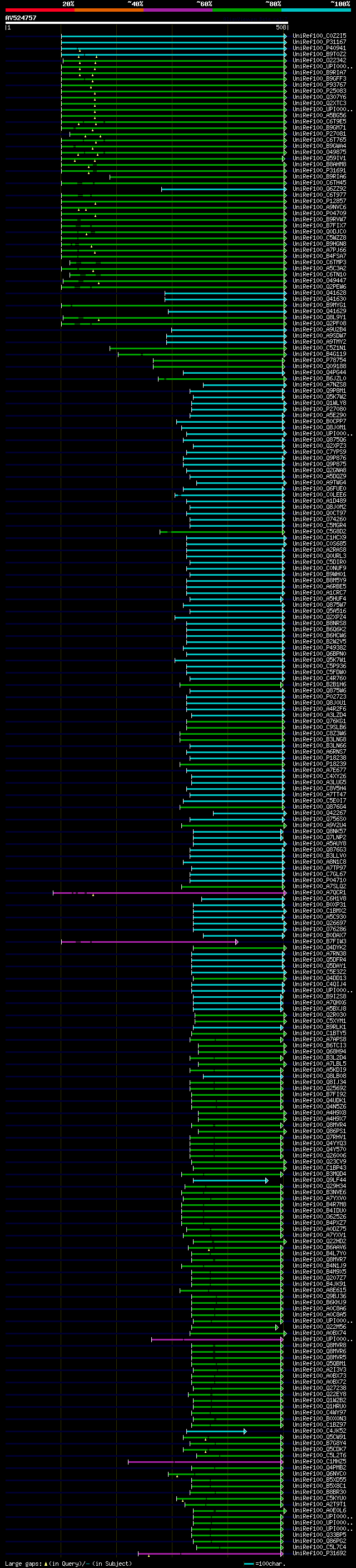Image resolution: width=356 pixels, height=1568 pixels.
Task: Open hit UniRef100_B9RIA7
Action: tap(319, 72)
